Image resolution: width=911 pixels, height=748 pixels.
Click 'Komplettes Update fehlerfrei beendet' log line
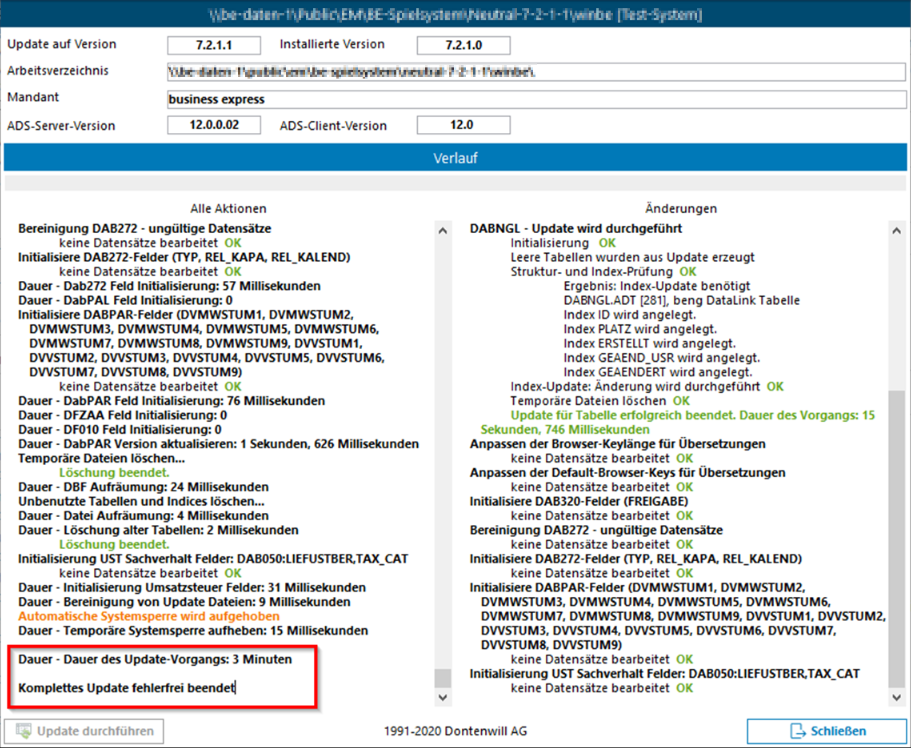(127, 687)
